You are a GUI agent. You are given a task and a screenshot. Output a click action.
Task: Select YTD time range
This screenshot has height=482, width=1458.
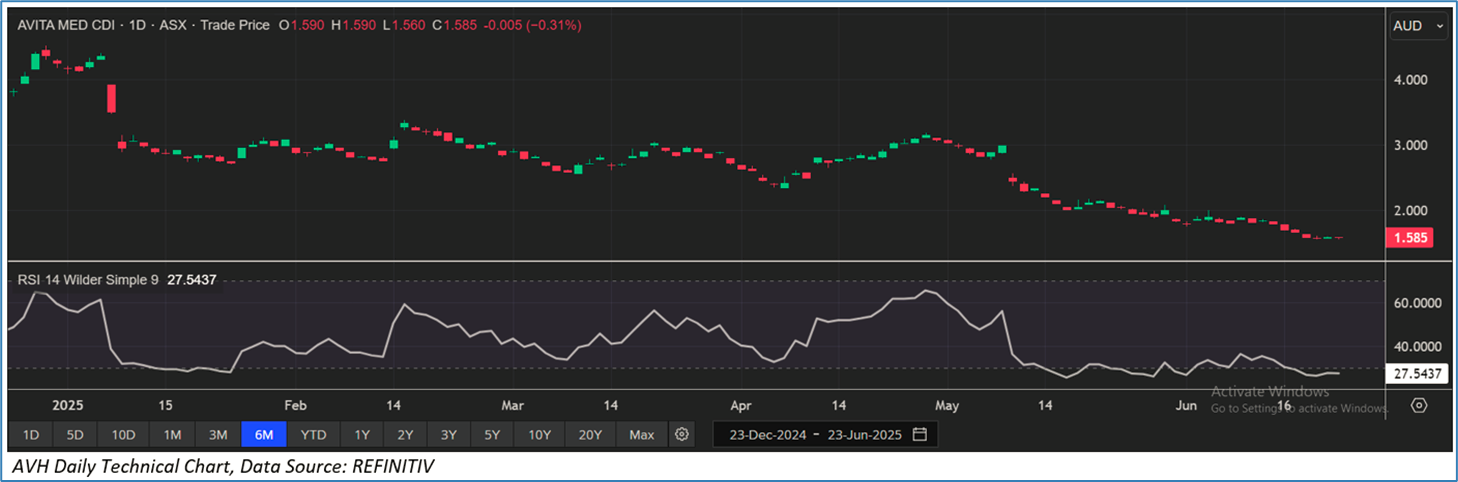[x=314, y=435]
